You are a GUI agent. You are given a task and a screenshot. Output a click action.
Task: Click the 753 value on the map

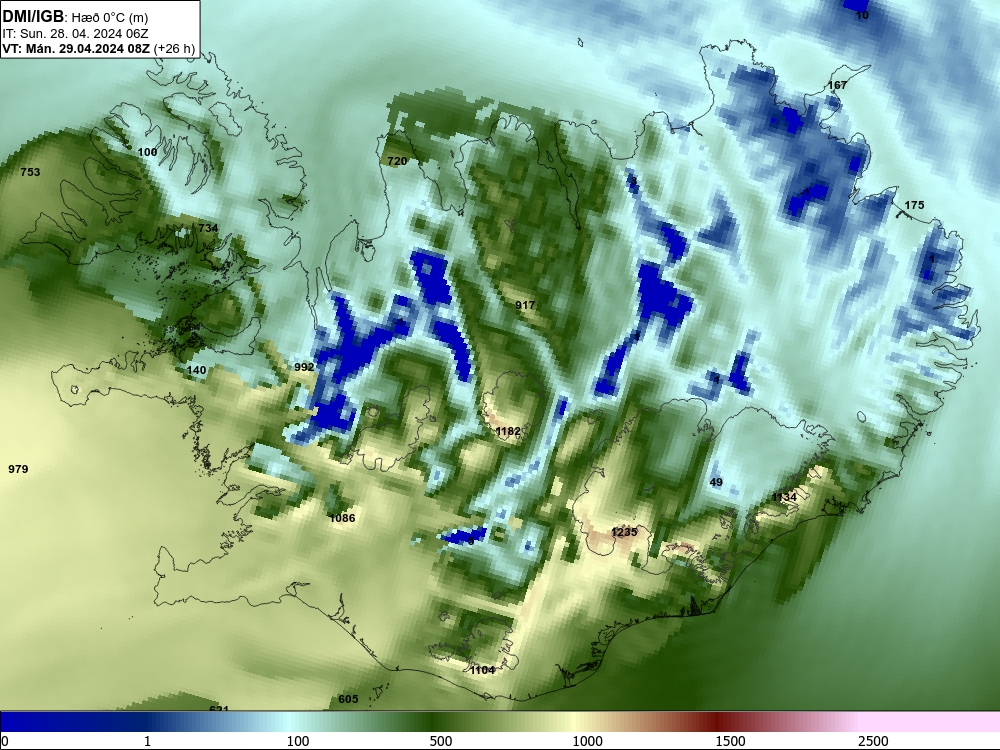30,172
